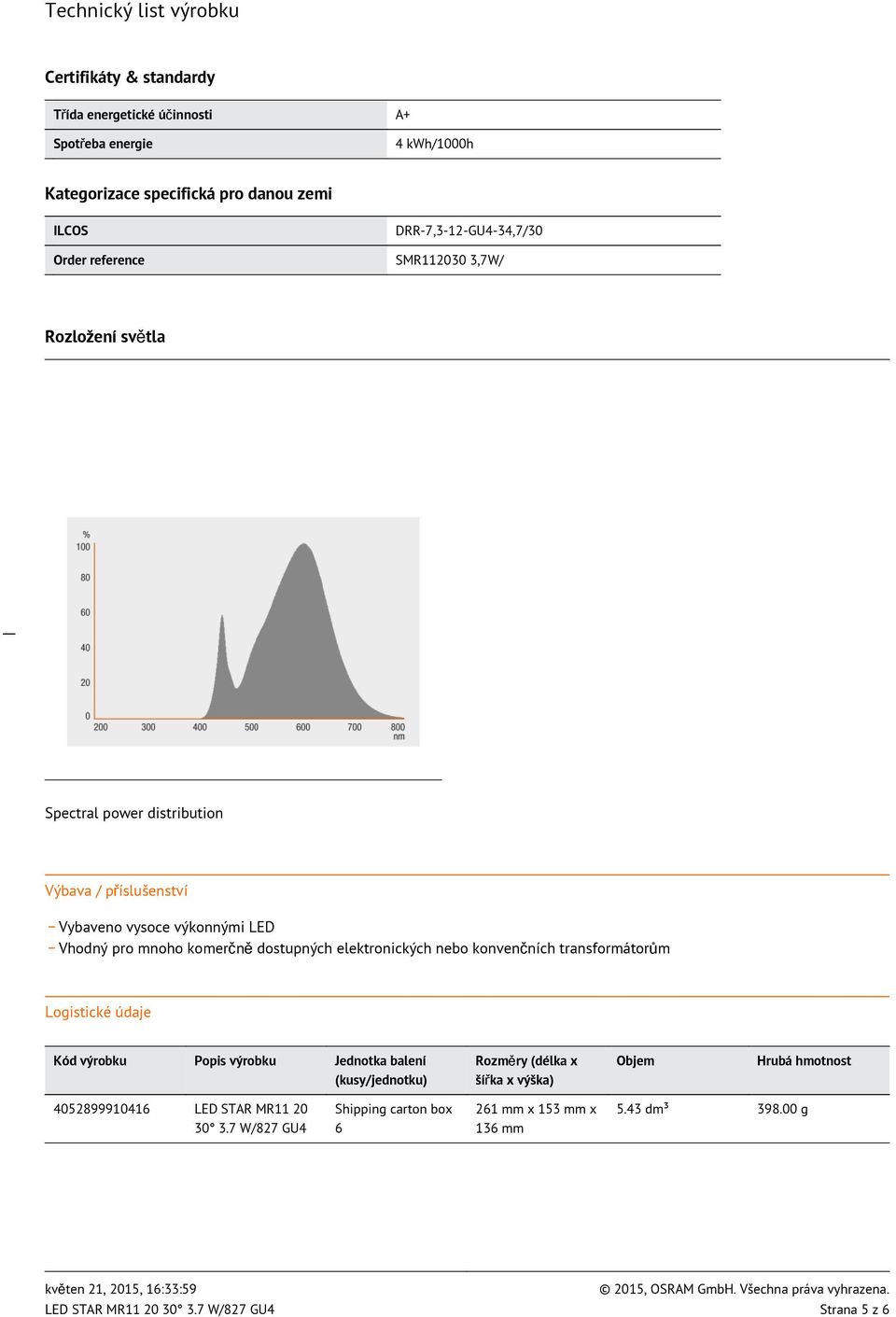
Task: Click the footer date 'květen 21, 2015, 16:33:59'
Action: coord(120,1289)
